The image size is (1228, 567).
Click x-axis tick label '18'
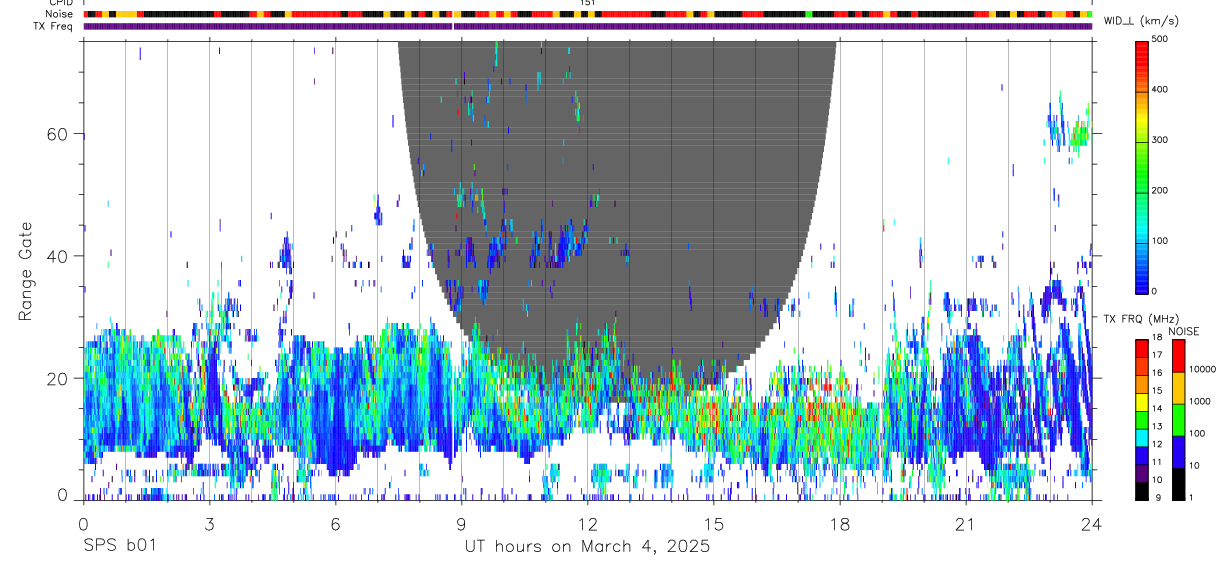point(839,523)
